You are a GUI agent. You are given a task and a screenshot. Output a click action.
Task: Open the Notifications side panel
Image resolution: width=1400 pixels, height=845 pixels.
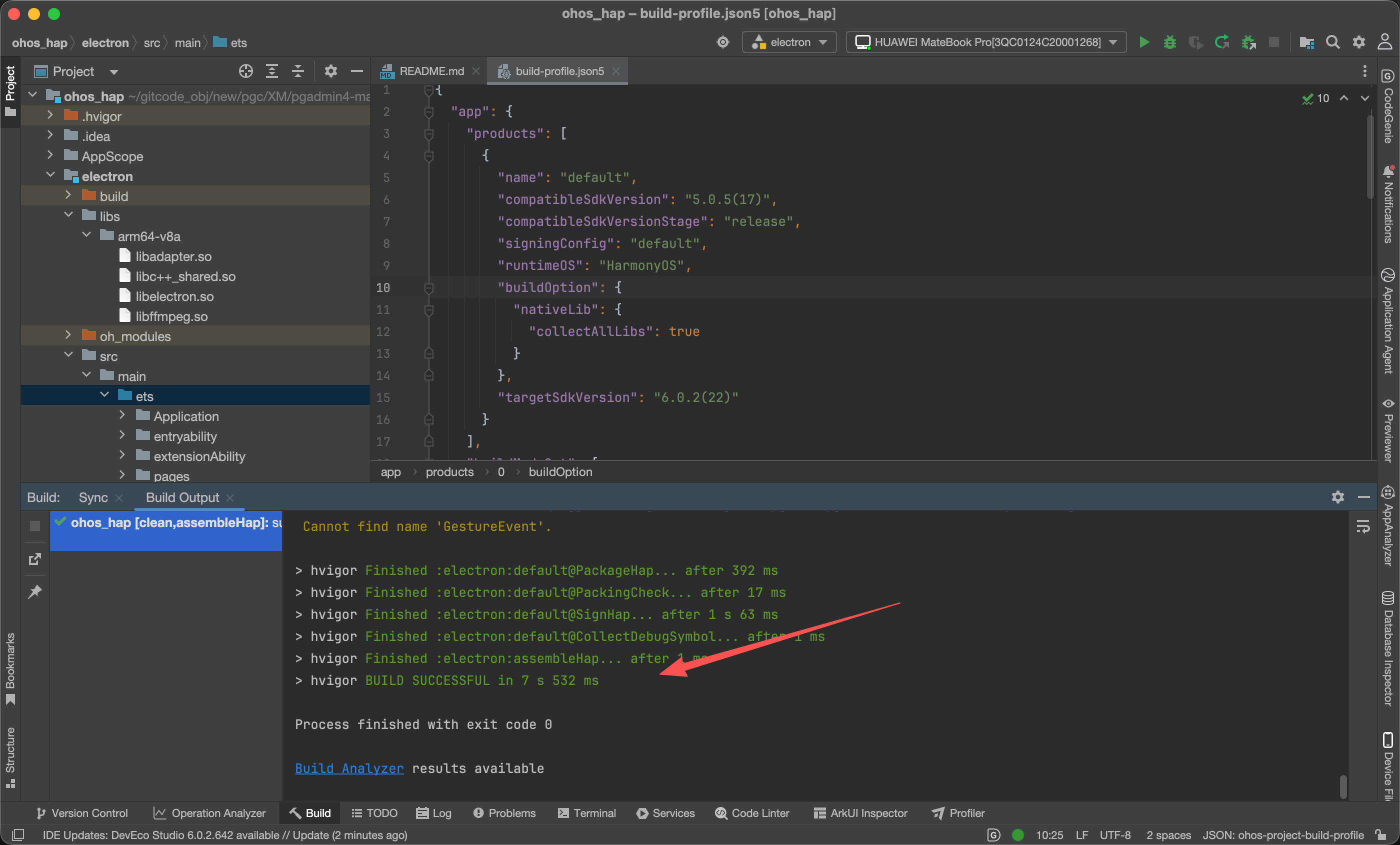[1387, 203]
